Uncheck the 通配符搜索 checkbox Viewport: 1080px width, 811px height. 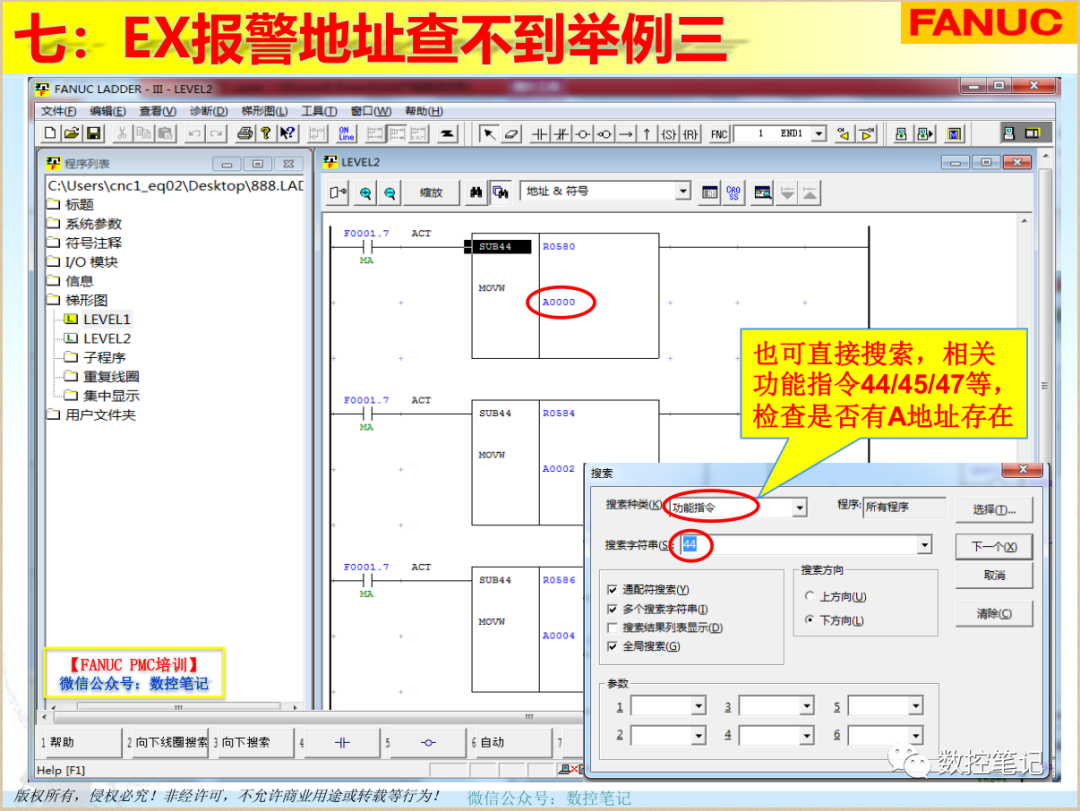tap(611, 587)
